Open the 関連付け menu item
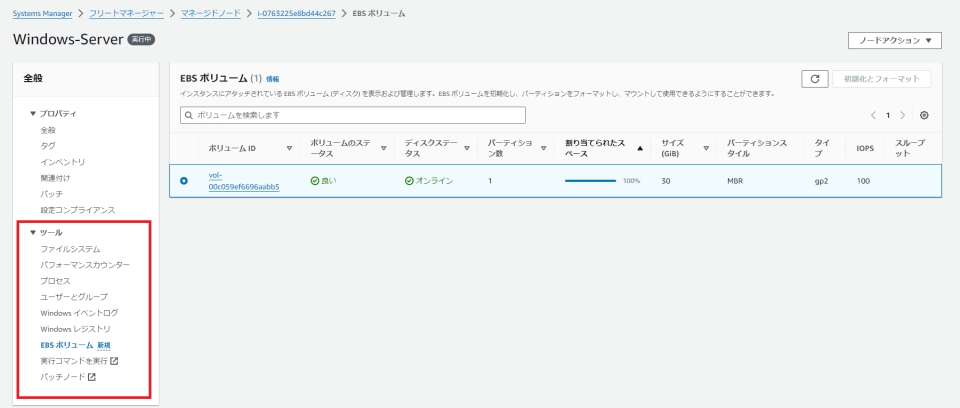This screenshot has height=408, width=960. (x=55, y=178)
